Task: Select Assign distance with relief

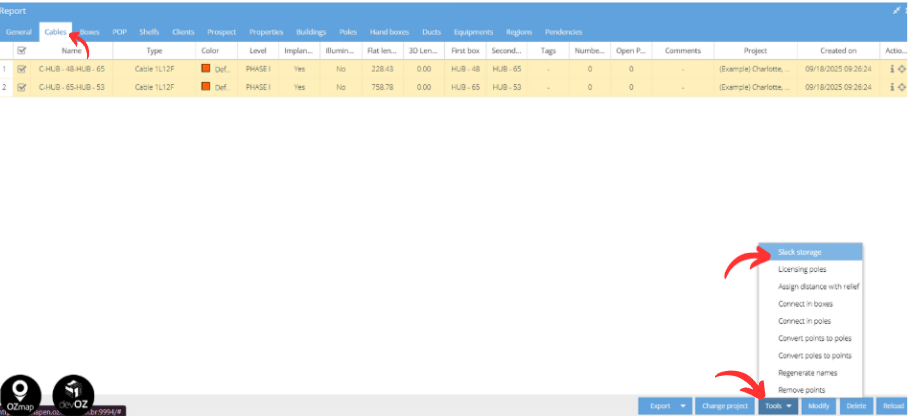Action: [x=811, y=286]
